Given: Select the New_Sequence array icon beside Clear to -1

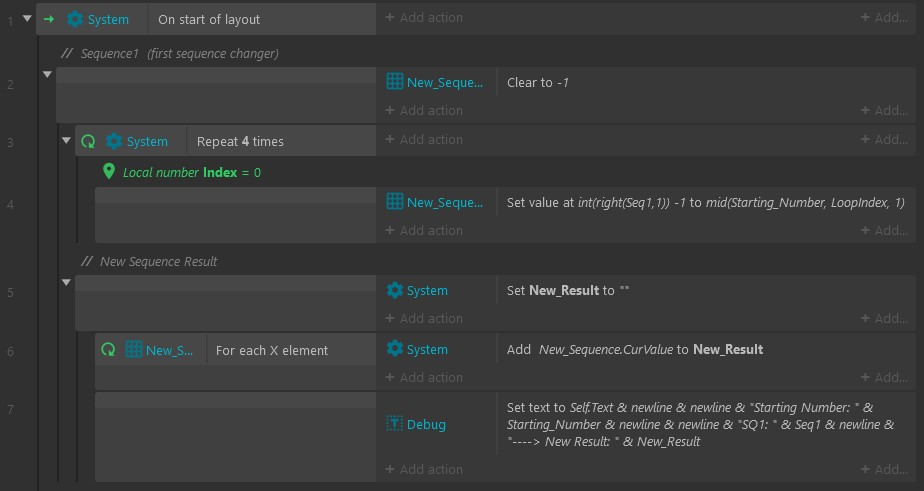Looking at the screenshot, I should pyautogui.click(x=395, y=82).
